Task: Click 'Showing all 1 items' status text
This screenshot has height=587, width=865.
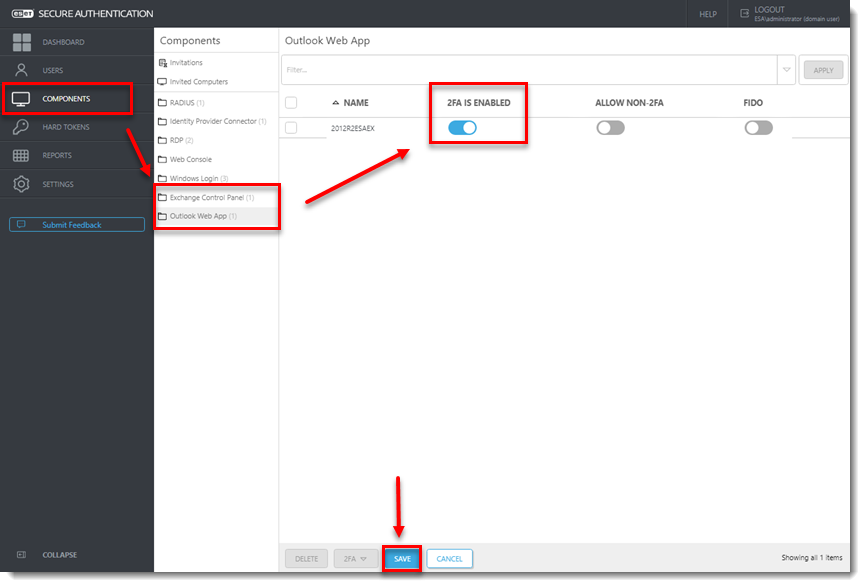Action: pyautogui.click(x=811, y=558)
